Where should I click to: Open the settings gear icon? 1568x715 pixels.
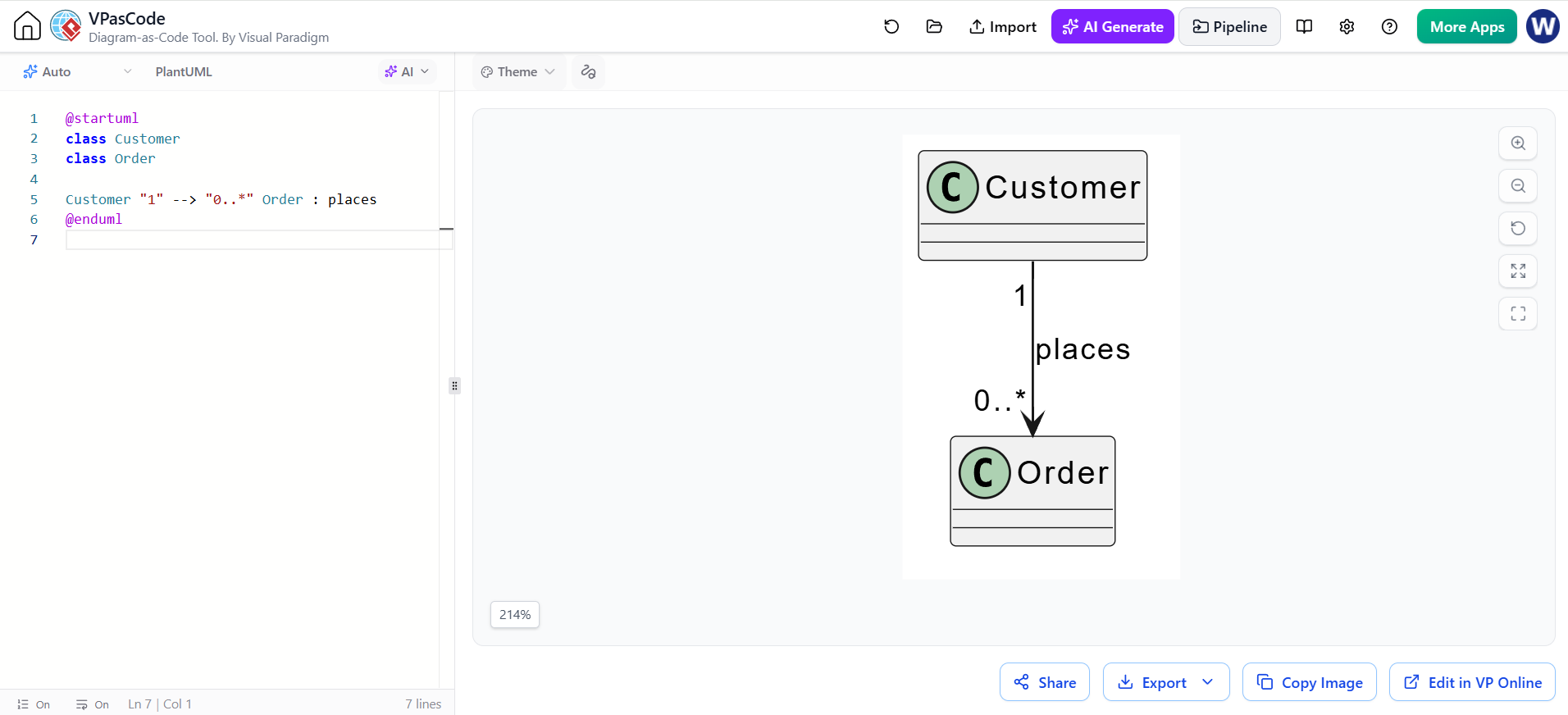coord(1347,26)
